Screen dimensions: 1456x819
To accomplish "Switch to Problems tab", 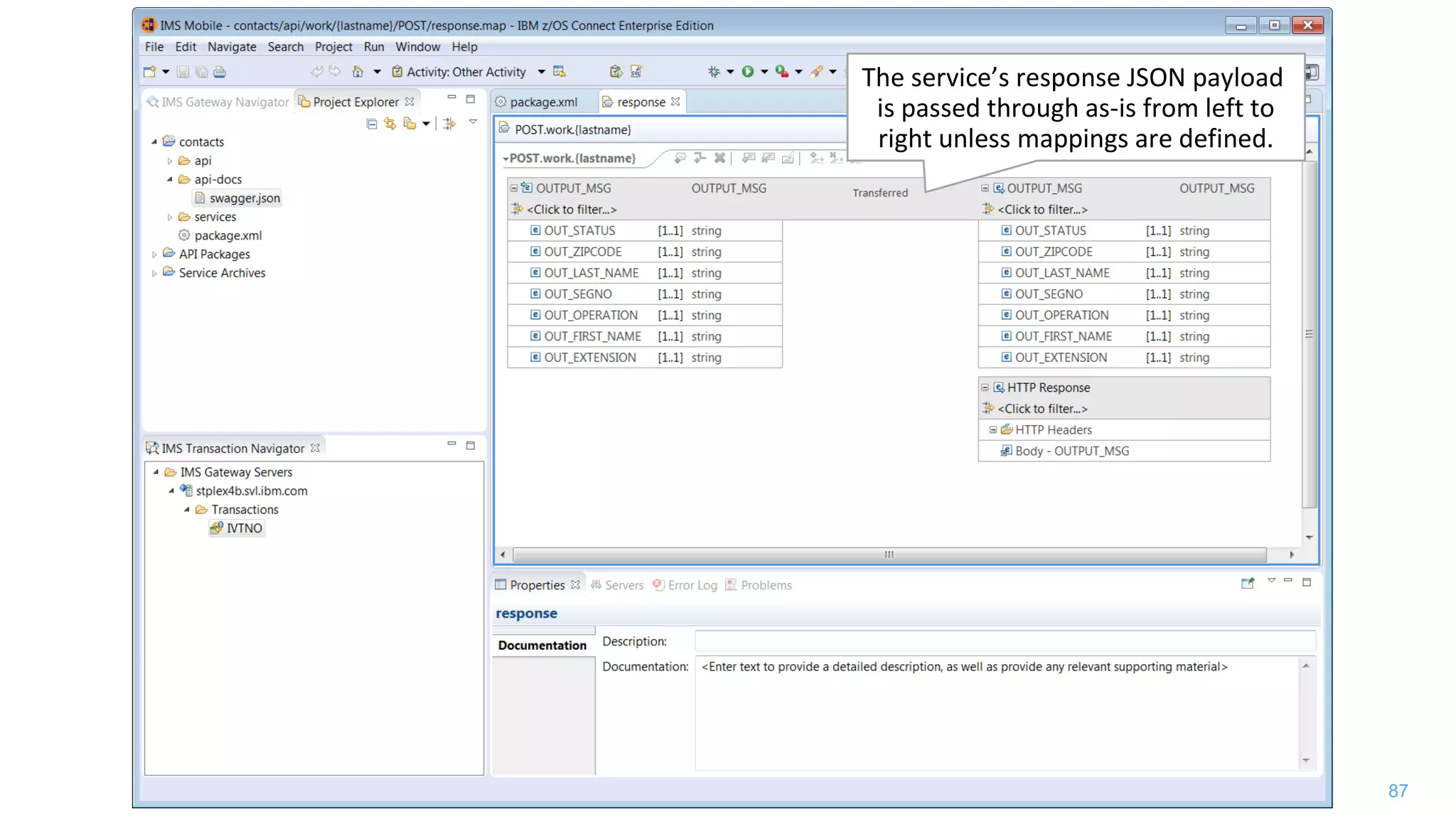I will point(759,585).
